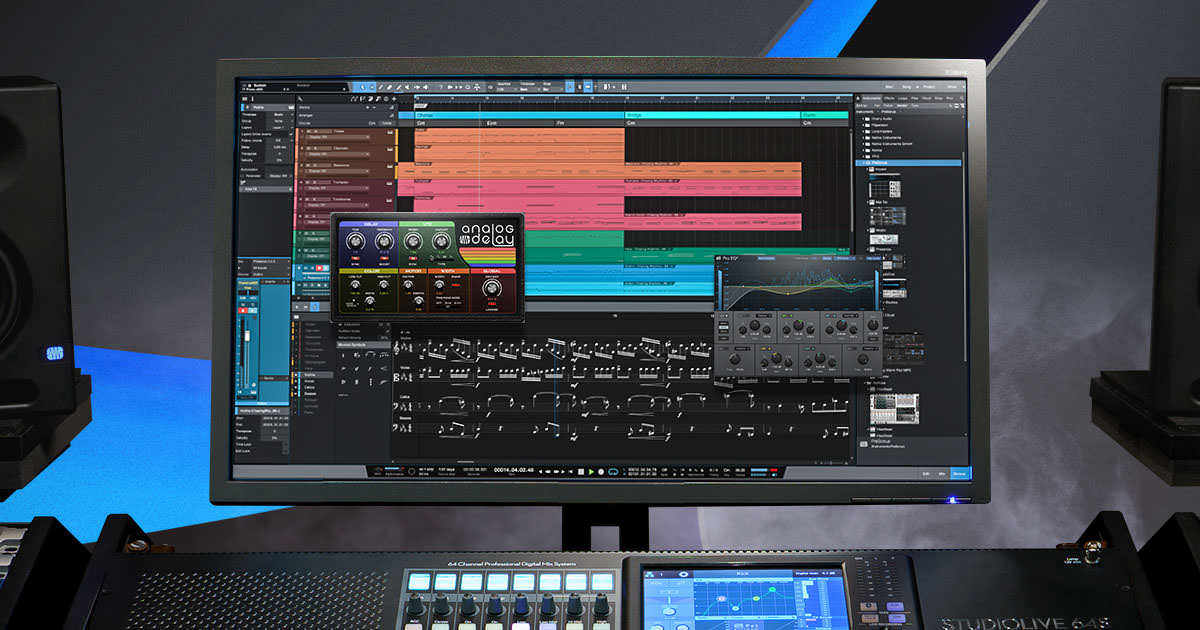Switch to the Cloud browser tab
This screenshot has height=630, width=1200.
coord(927,98)
